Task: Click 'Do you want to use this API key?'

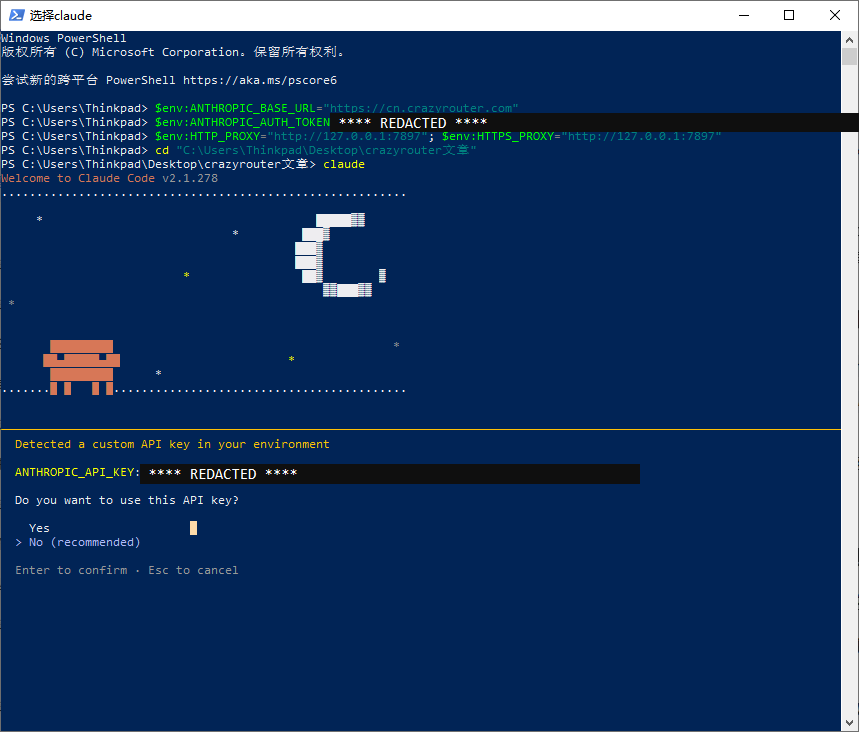Action: click(x=127, y=500)
